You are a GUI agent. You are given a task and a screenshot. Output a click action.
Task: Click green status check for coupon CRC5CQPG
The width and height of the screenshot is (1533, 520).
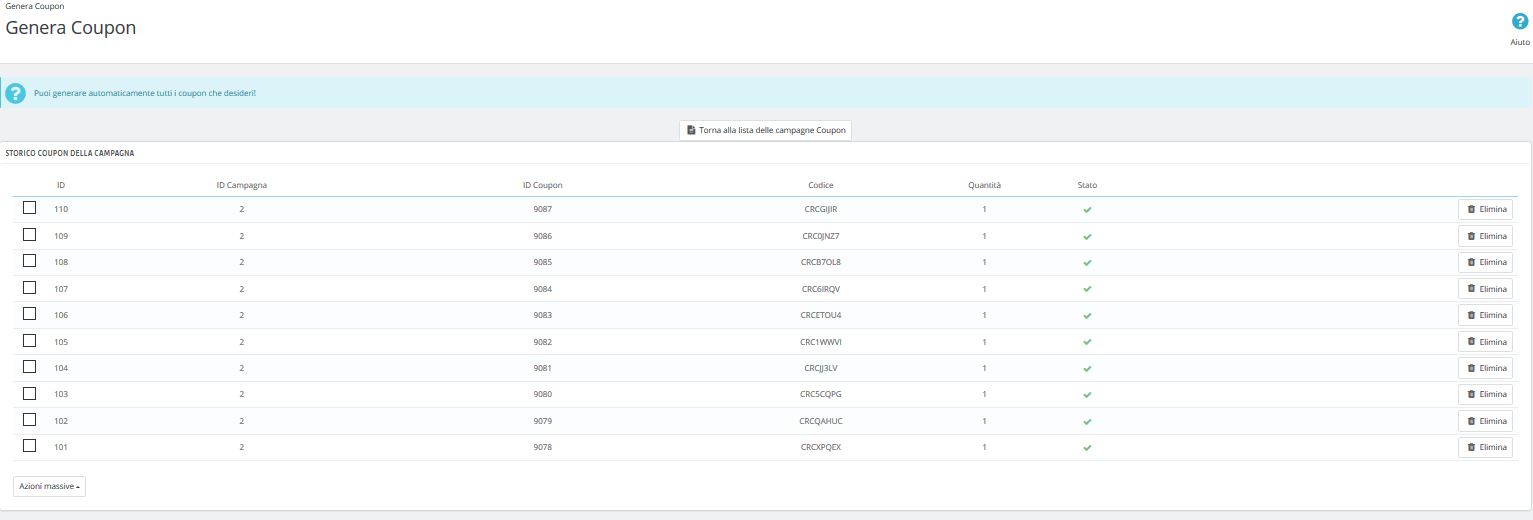(x=1087, y=394)
